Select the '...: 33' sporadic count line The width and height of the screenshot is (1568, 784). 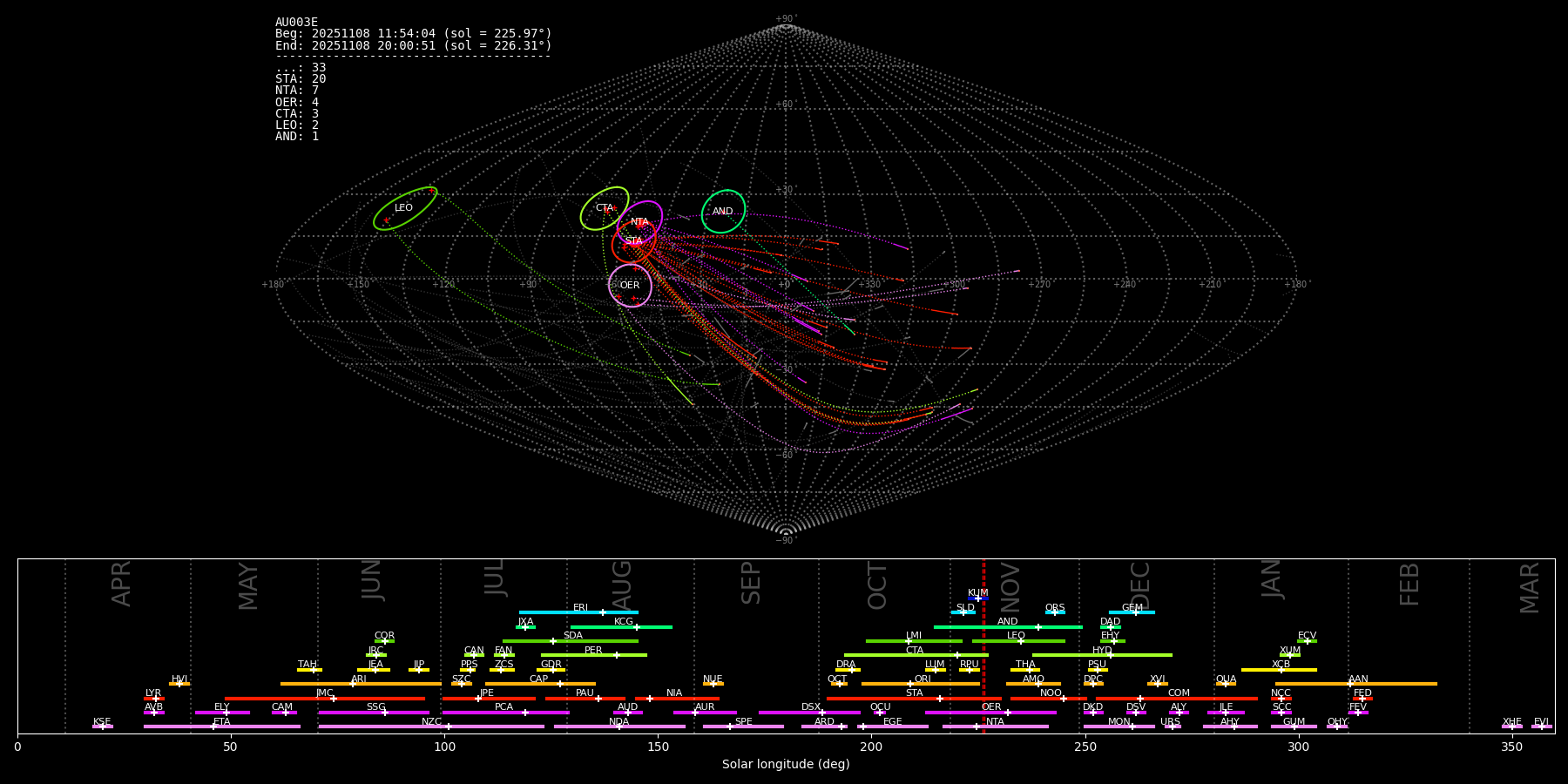point(301,68)
